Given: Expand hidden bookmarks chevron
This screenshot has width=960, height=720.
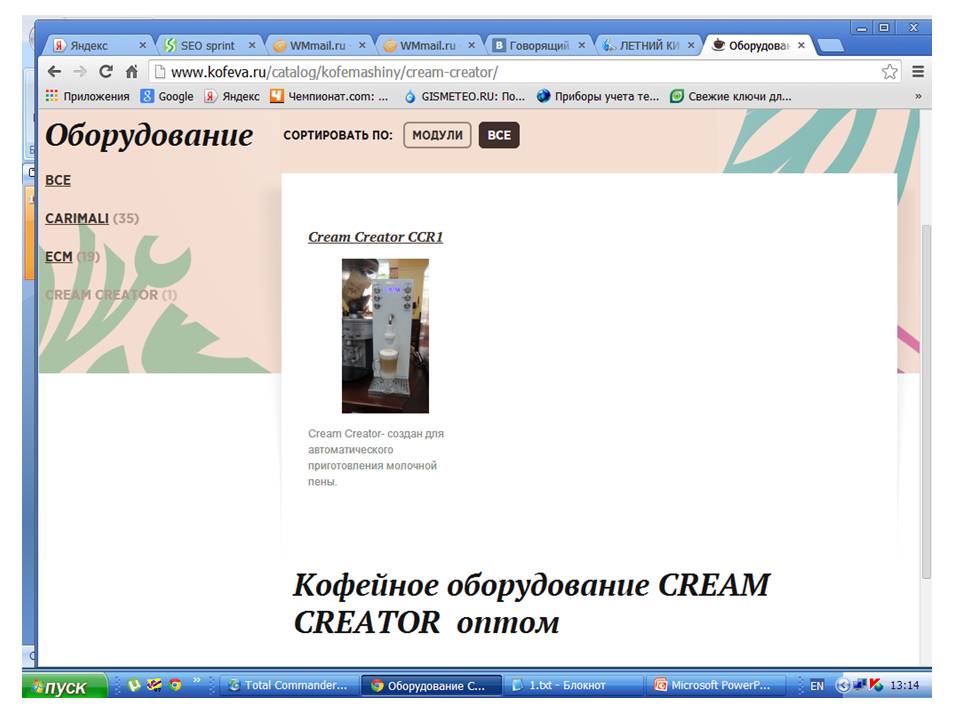Looking at the screenshot, I should pos(918,96).
